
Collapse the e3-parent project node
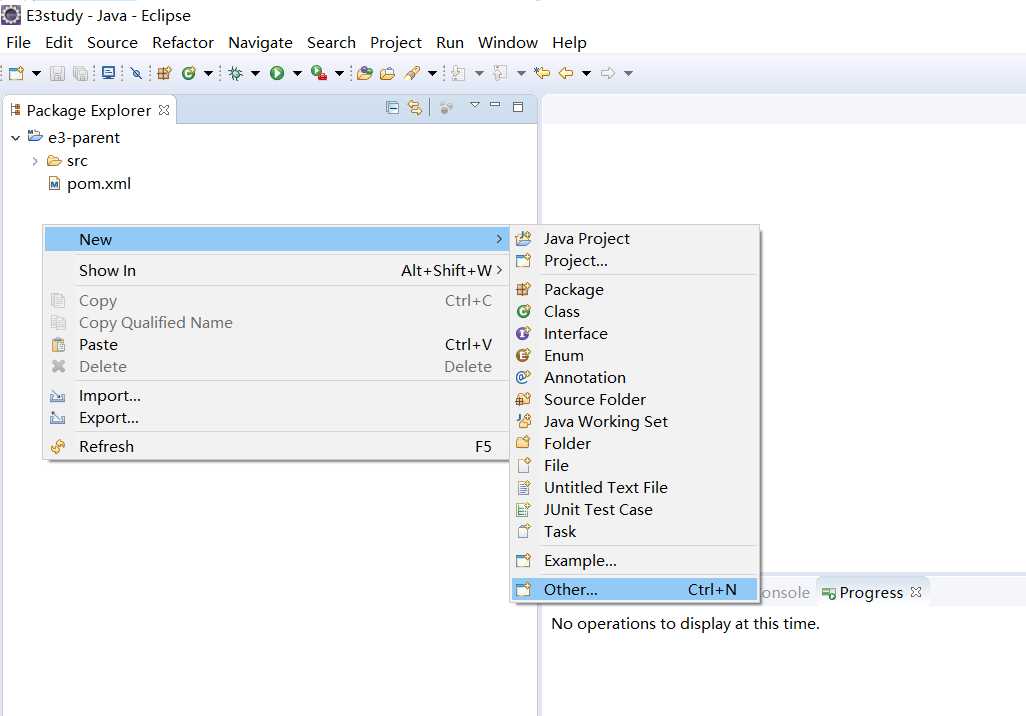coord(16,138)
